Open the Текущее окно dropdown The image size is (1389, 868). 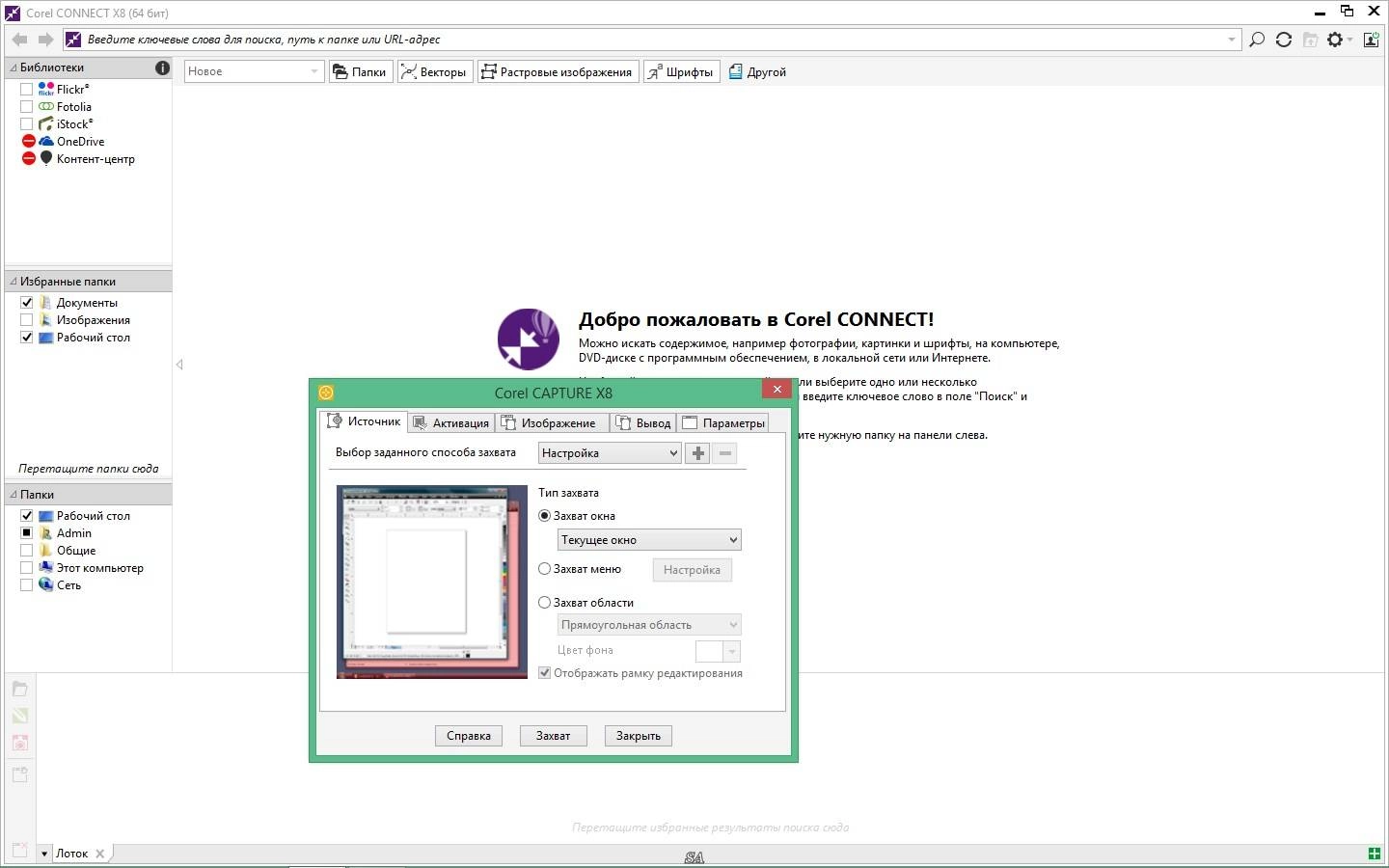tap(649, 539)
